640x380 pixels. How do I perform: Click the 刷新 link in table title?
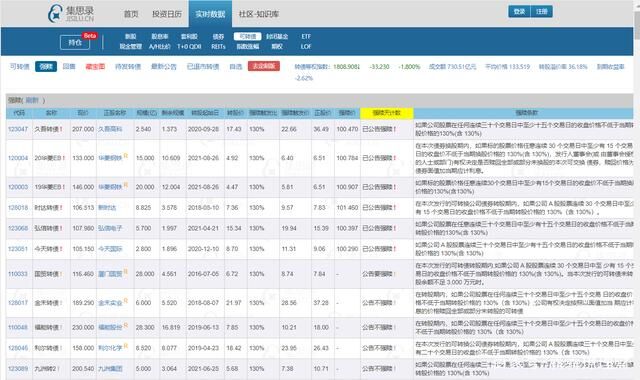[32, 100]
